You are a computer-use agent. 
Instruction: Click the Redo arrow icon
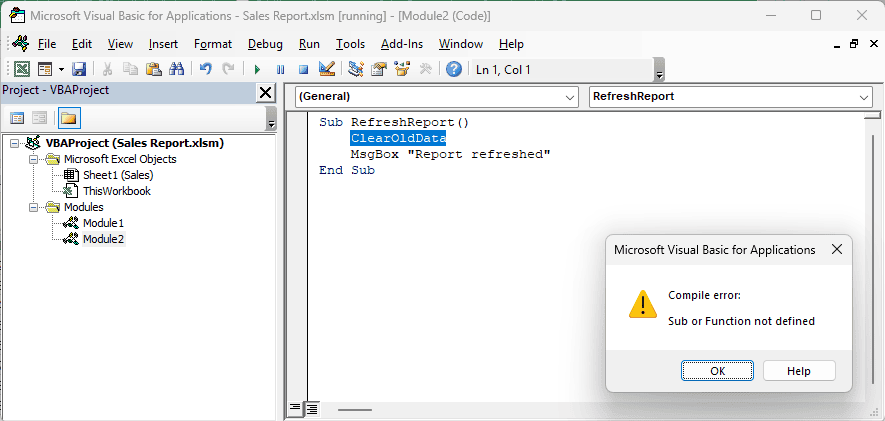[229, 69]
